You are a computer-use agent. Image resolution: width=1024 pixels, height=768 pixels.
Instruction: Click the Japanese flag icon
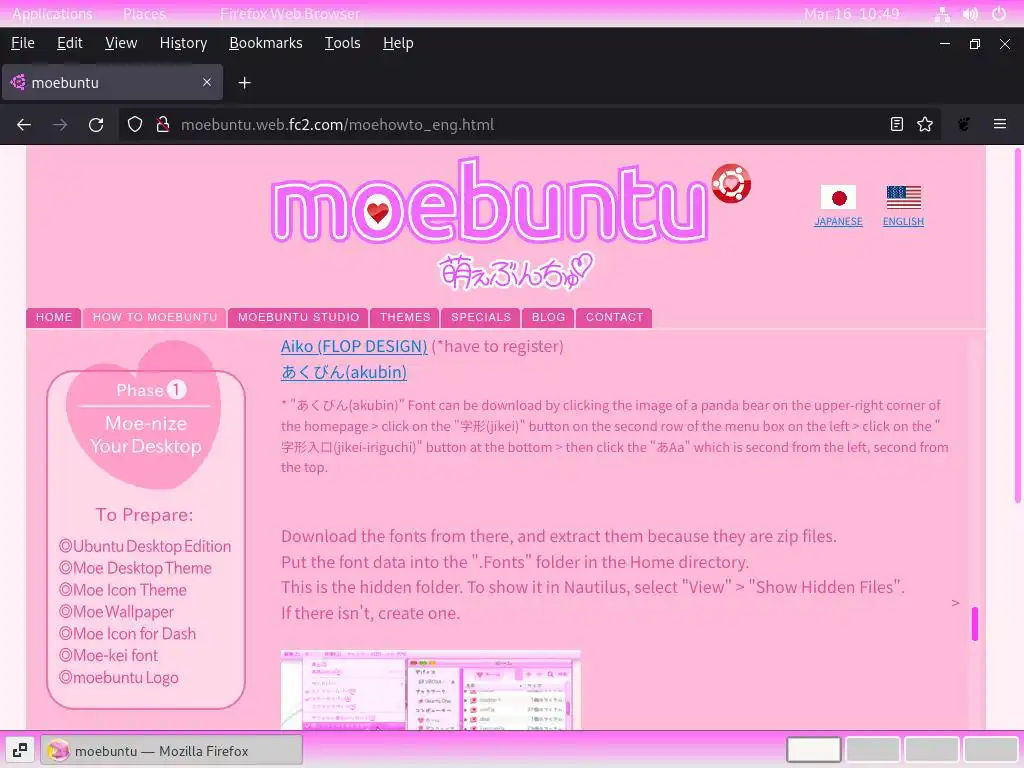(839, 197)
